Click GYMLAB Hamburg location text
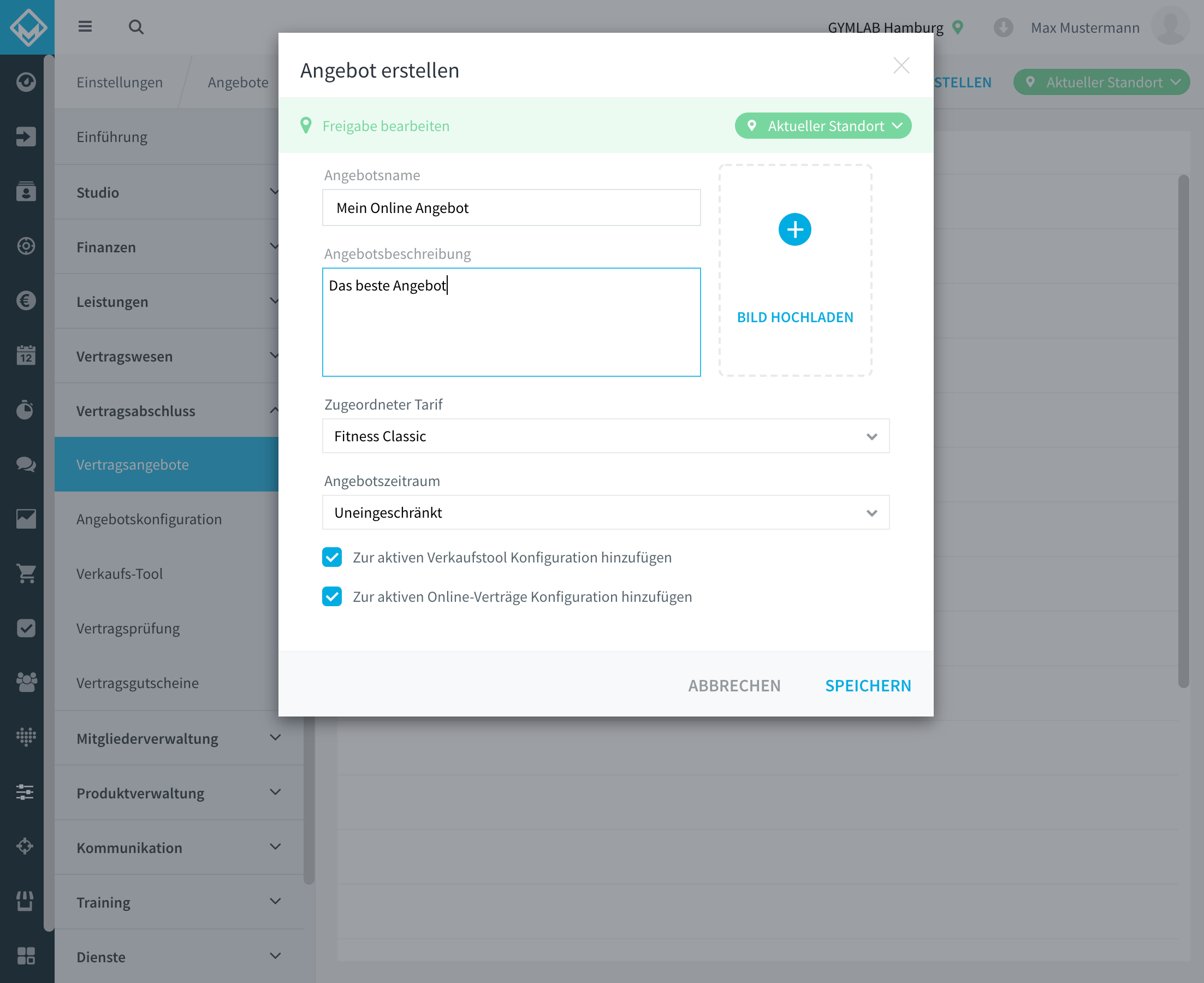Viewport: 1204px width, 983px height. (x=885, y=27)
